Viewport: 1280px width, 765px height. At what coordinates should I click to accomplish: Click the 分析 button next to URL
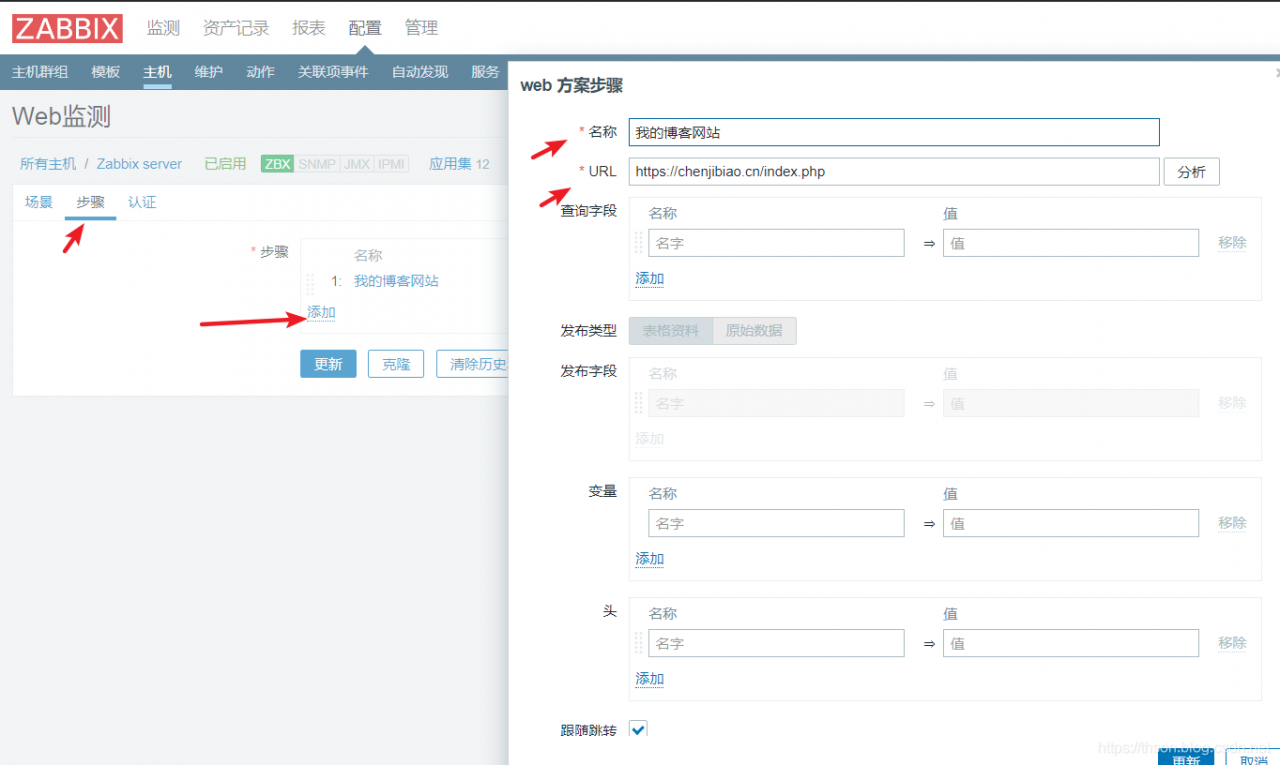click(x=1192, y=172)
